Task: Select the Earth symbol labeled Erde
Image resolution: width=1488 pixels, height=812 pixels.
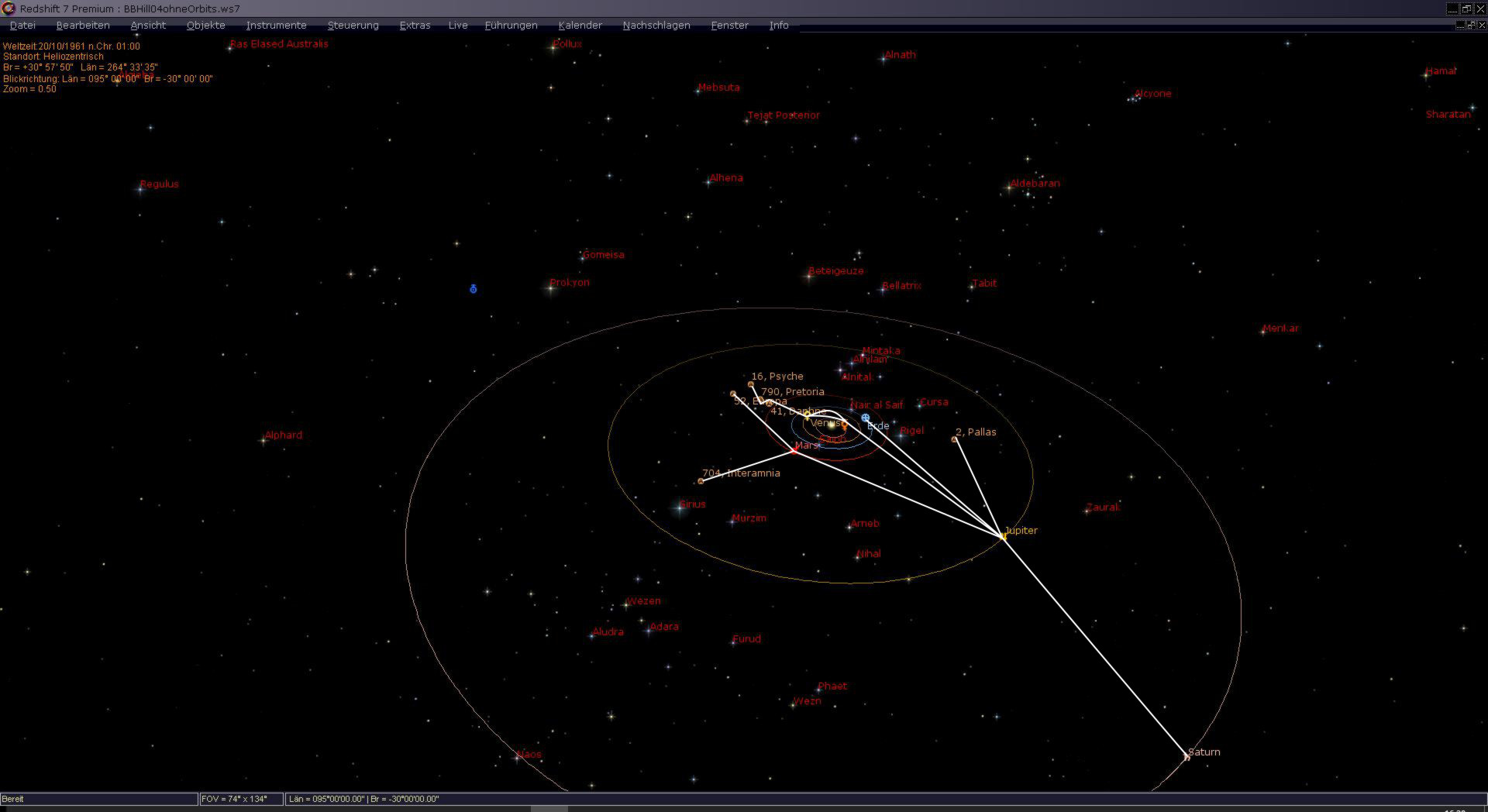Action: [866, 418]
